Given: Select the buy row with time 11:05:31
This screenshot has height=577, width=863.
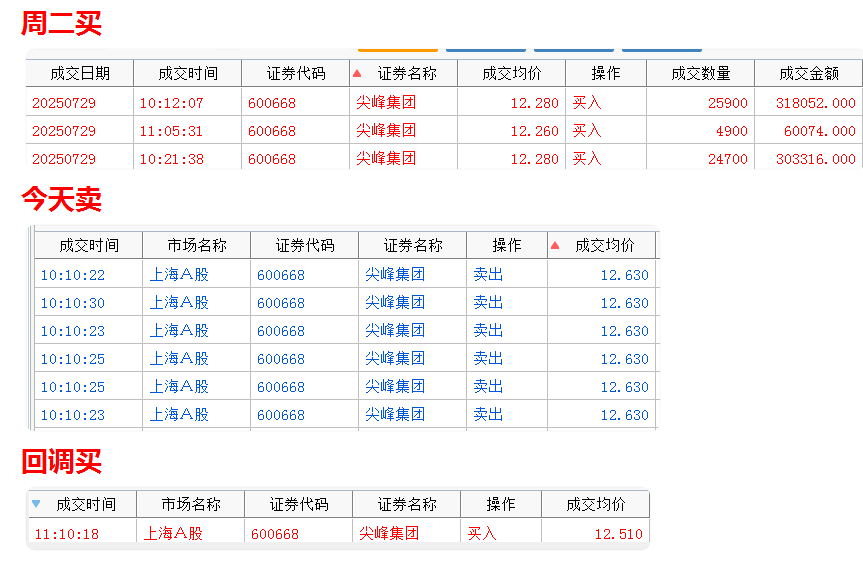Looking at the screenshot, I should pos(444,130).
